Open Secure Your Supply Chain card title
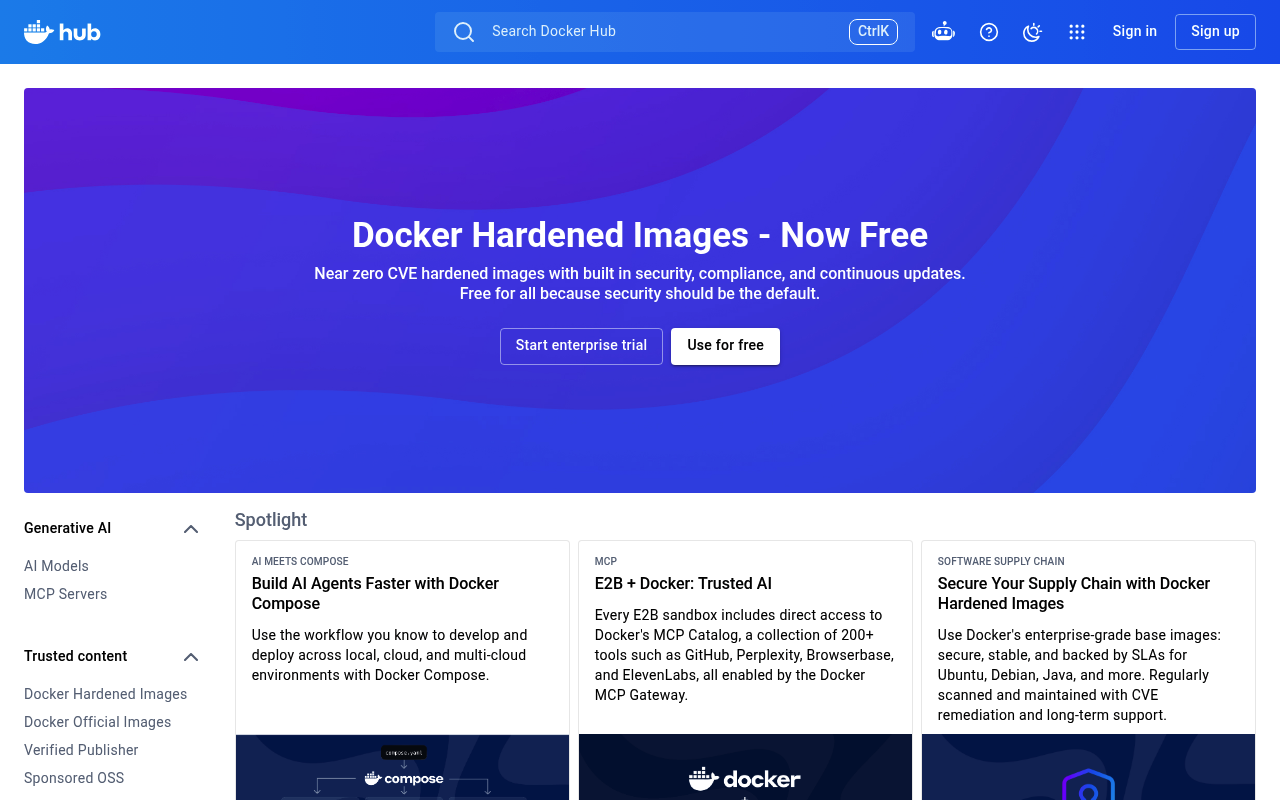Image resolution: width=1280 pixels, height=800 pixels. click(1074, 593)
